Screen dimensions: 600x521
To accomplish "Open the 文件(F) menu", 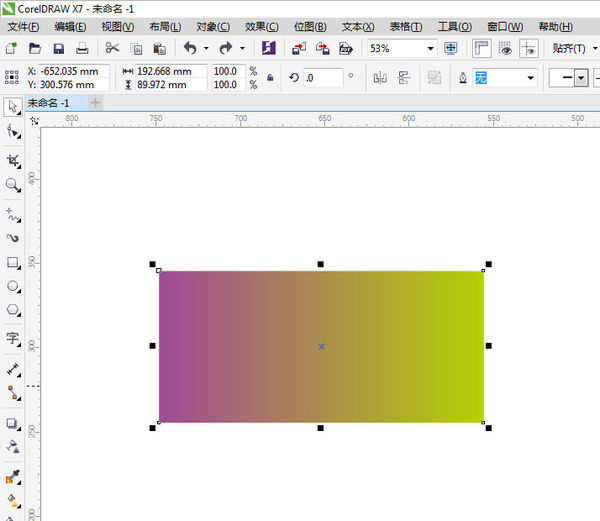I will [23, 27].
